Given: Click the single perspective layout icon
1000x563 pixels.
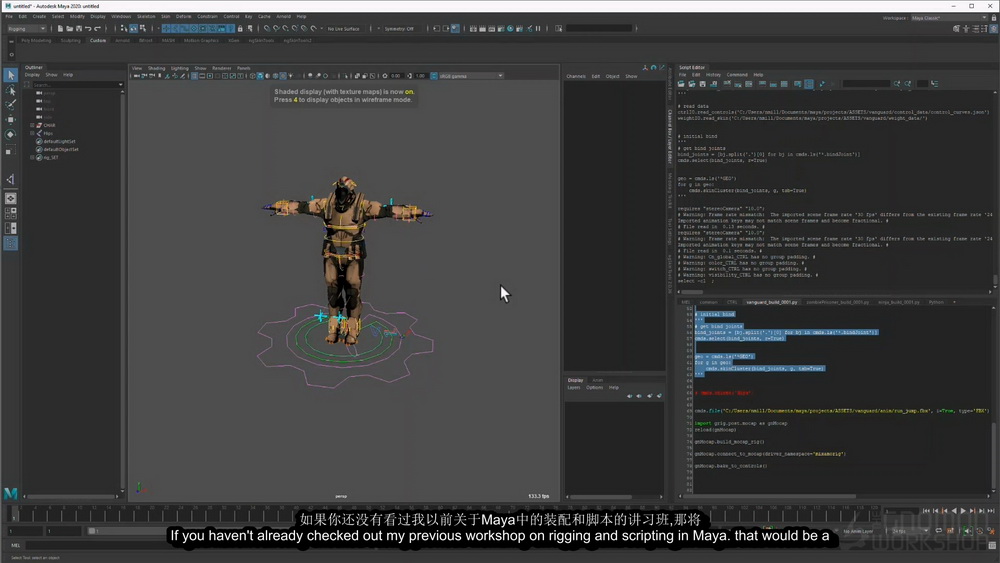Looking at the screenshot, I should coord(10,199).
